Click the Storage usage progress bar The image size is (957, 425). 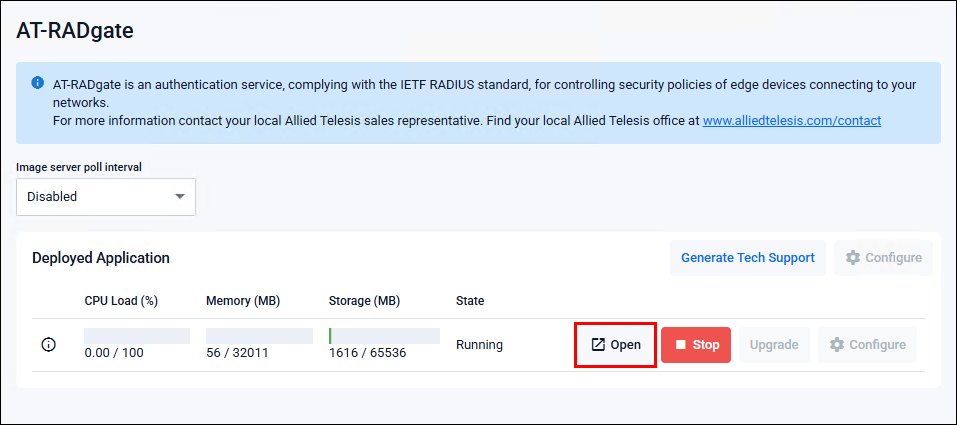pyautogui.click(x=384, y=336)
